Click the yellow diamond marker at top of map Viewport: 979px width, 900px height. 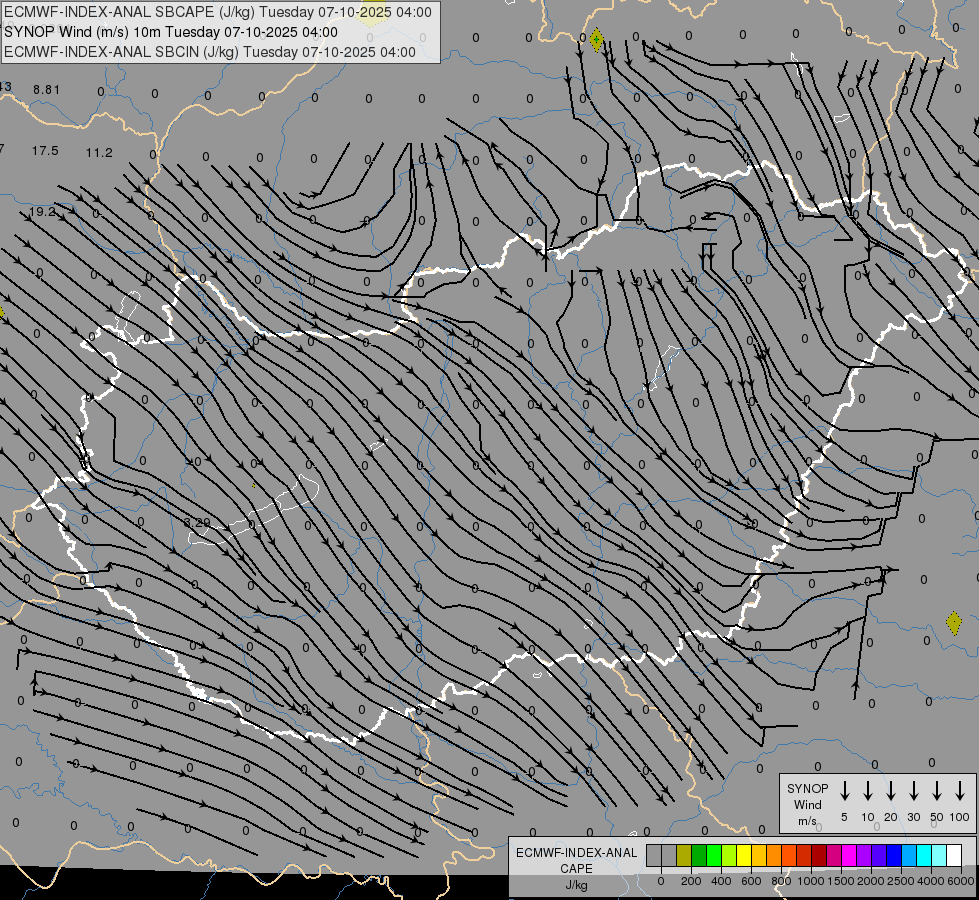[x=596, y=41]
